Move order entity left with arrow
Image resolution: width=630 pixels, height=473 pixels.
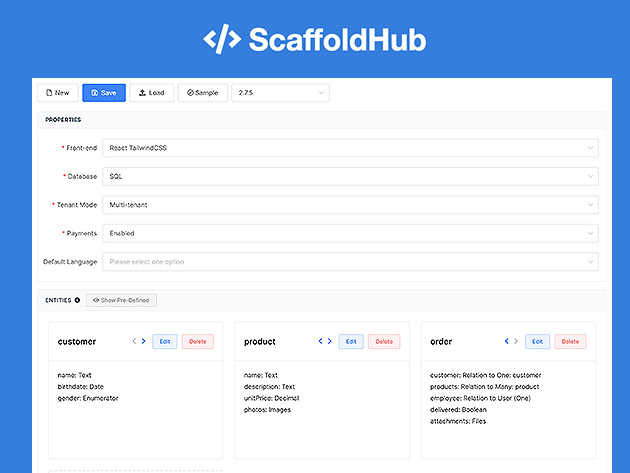pyautogui.click(x=507, y=341)
